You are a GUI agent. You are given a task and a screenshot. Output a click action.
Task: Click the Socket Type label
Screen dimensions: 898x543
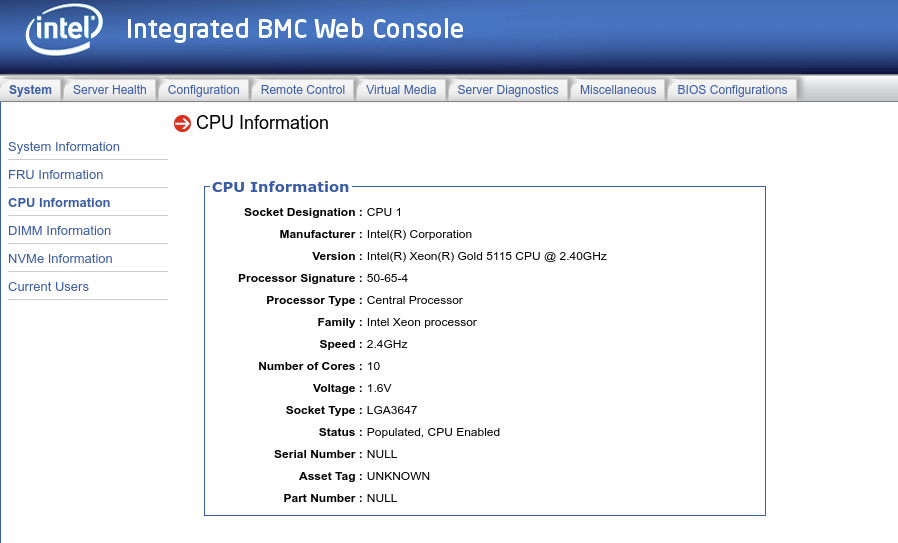click(320, 410)
